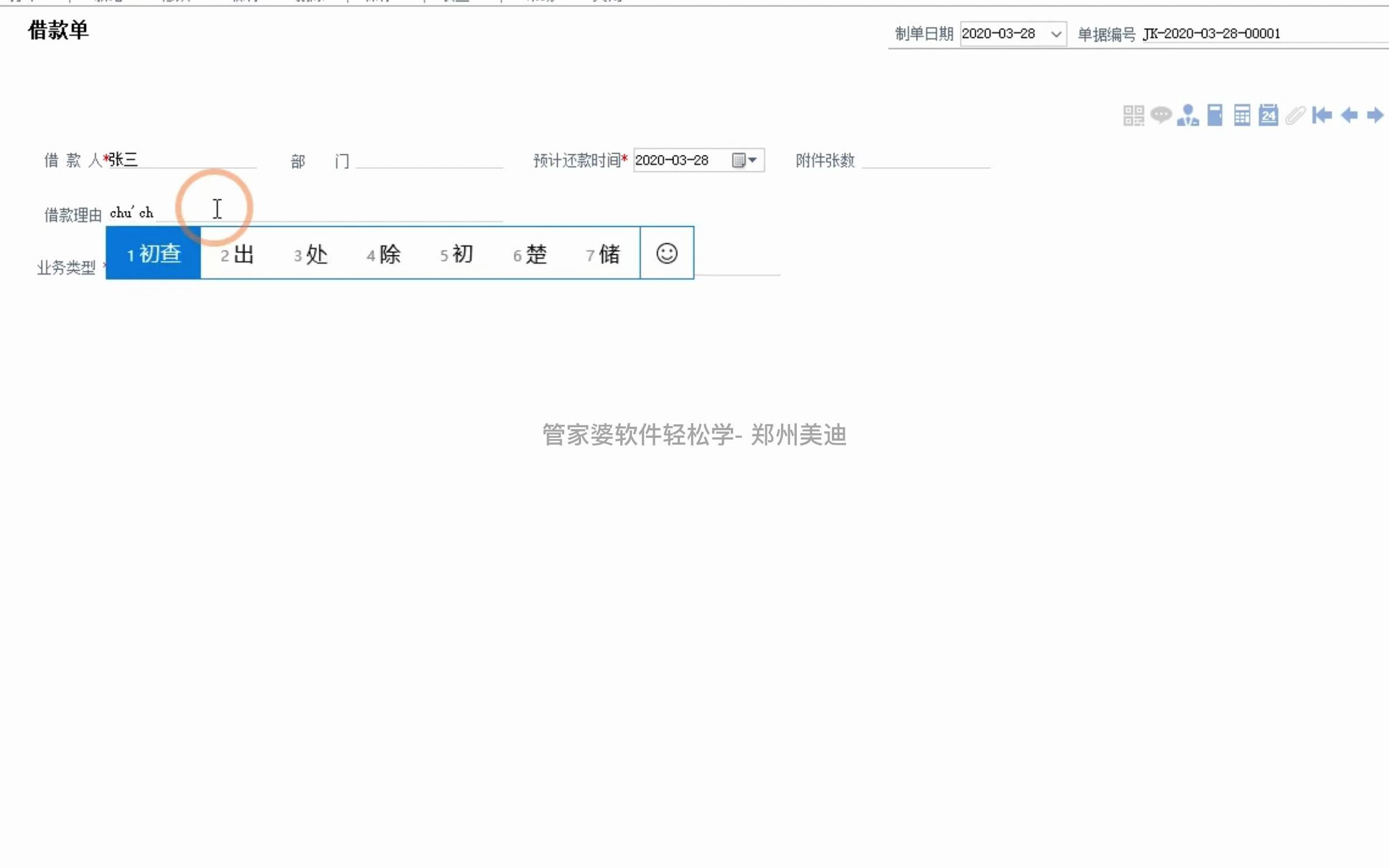This screenshot has height=868, width=1389.
Task: Click the 业务类型 label
Action: tap(66, 268)
